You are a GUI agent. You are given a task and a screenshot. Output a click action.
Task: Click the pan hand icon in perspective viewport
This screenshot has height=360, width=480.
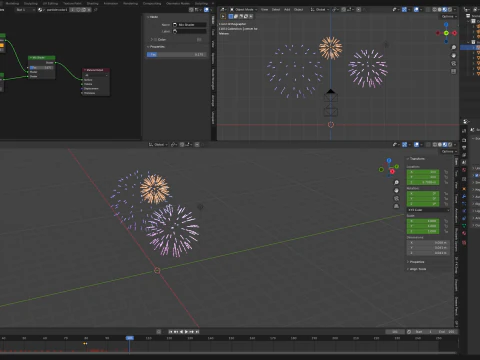click(396, 190)
